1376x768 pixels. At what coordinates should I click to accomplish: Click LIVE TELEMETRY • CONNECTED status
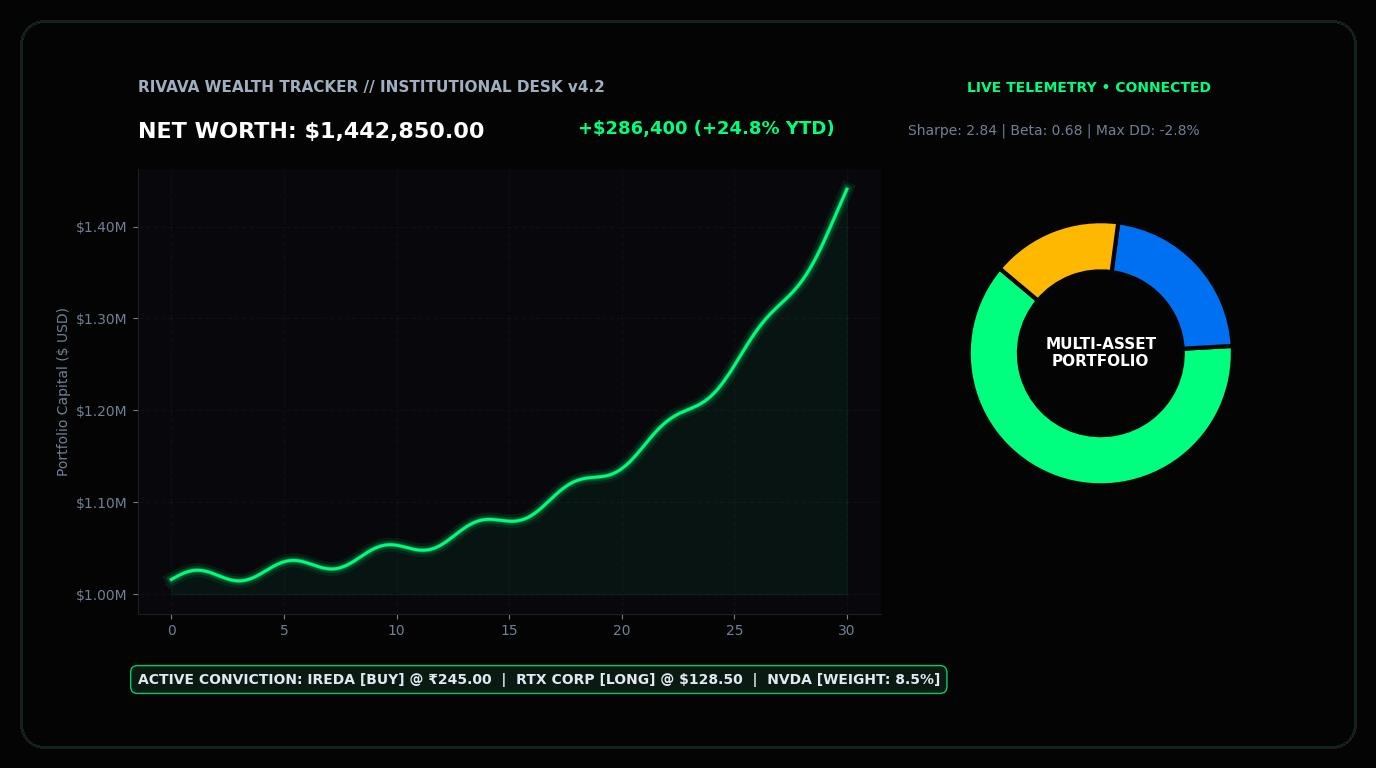click(1088, 87)
